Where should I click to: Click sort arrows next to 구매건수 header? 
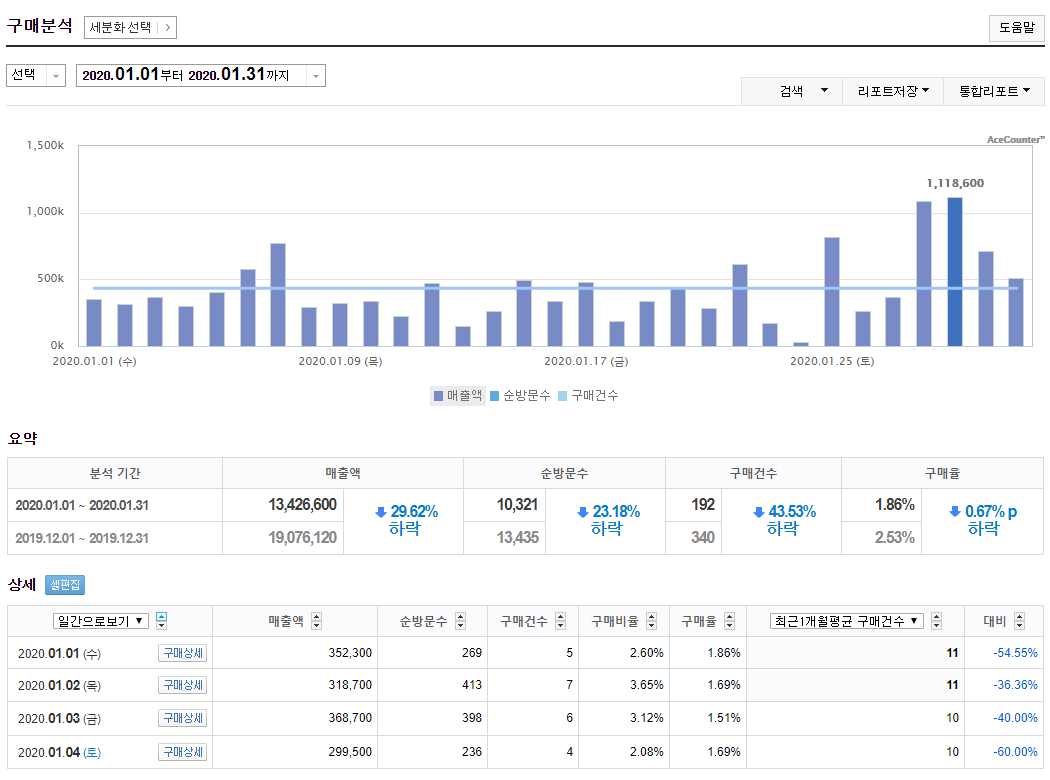(560, 621)
